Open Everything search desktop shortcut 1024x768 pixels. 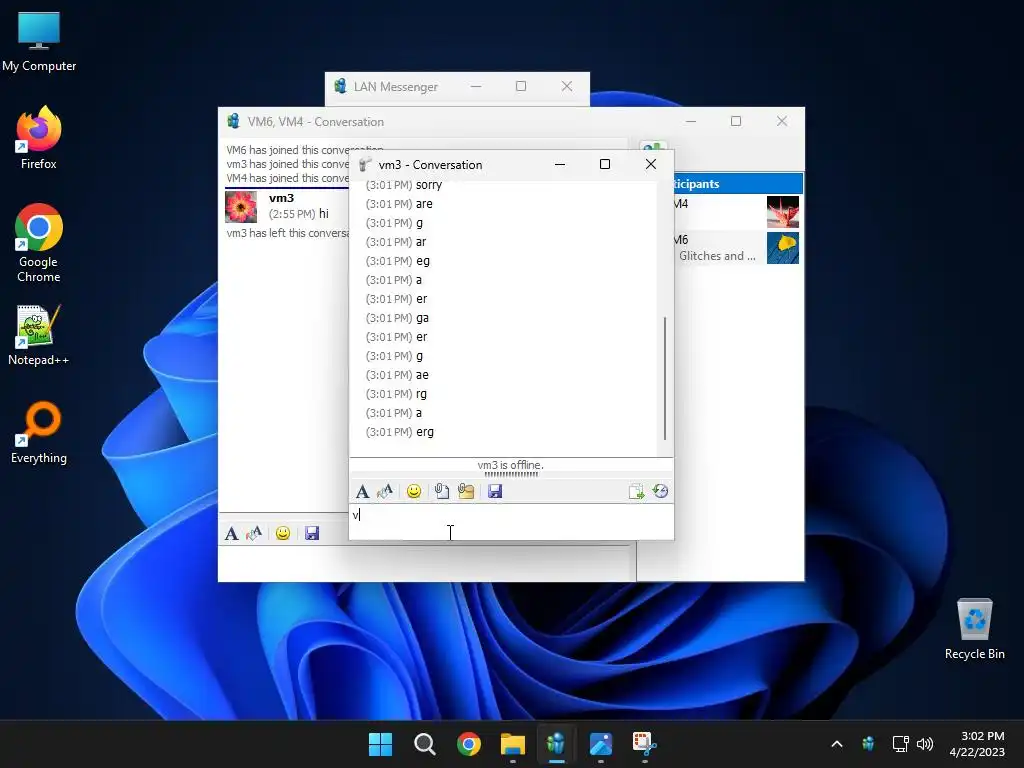click(x=39, y=433)
